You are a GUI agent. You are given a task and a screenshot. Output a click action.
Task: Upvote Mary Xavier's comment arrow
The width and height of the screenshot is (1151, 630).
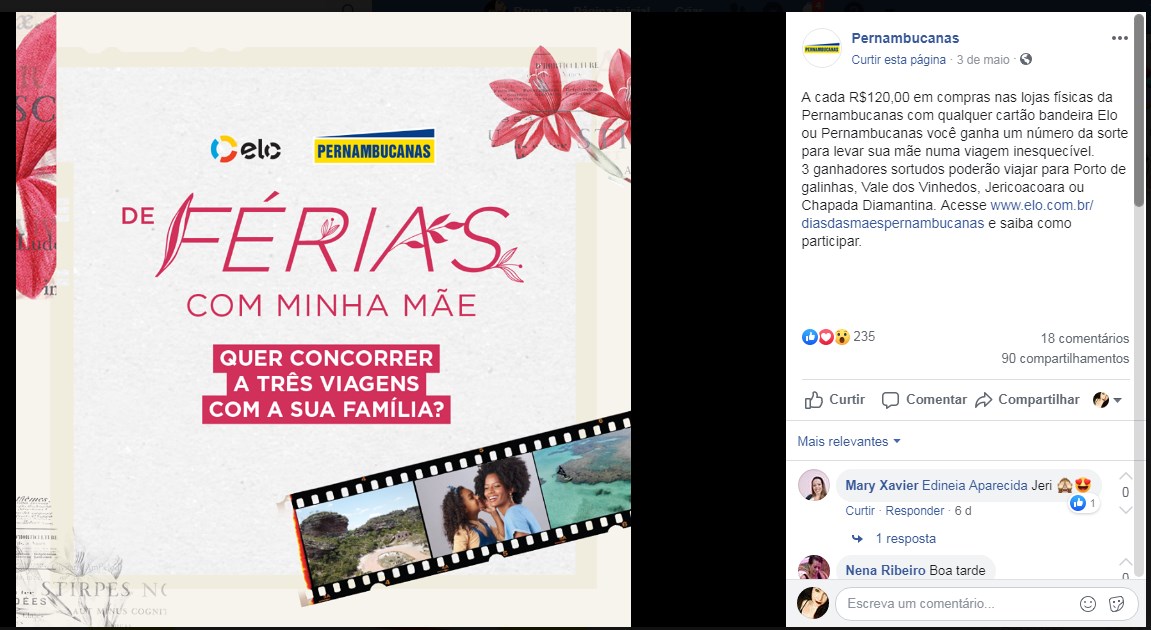tap(1125, 476)
